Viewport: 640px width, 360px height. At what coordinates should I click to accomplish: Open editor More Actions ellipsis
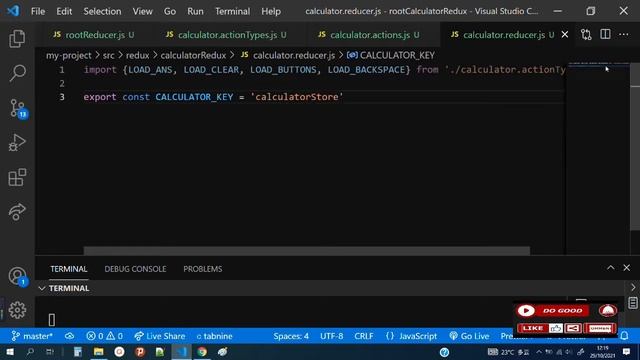click(x=624, y=34)
